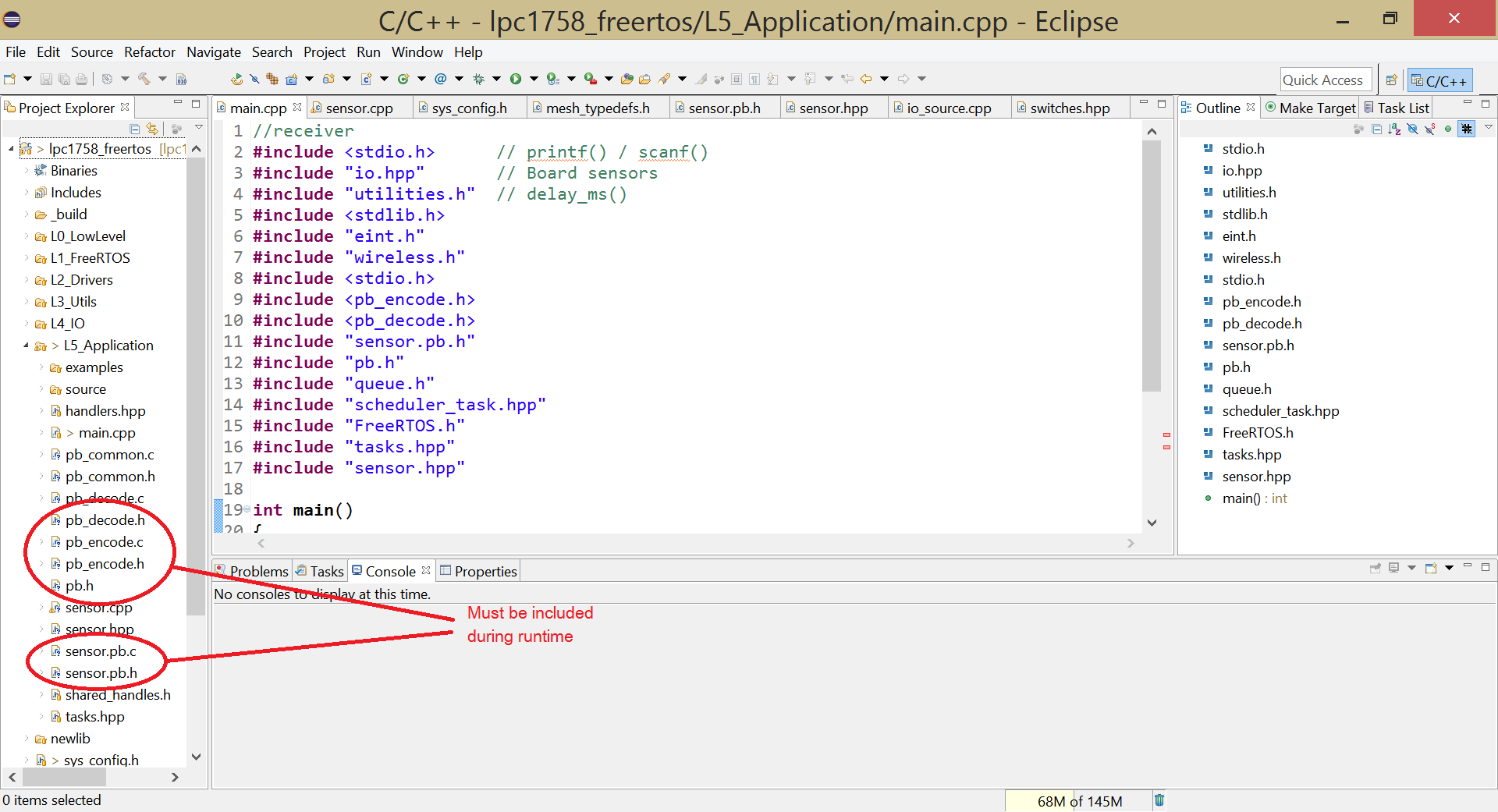Close the Console view tab
The image size is (1498, 812).
tap(426, 570)
